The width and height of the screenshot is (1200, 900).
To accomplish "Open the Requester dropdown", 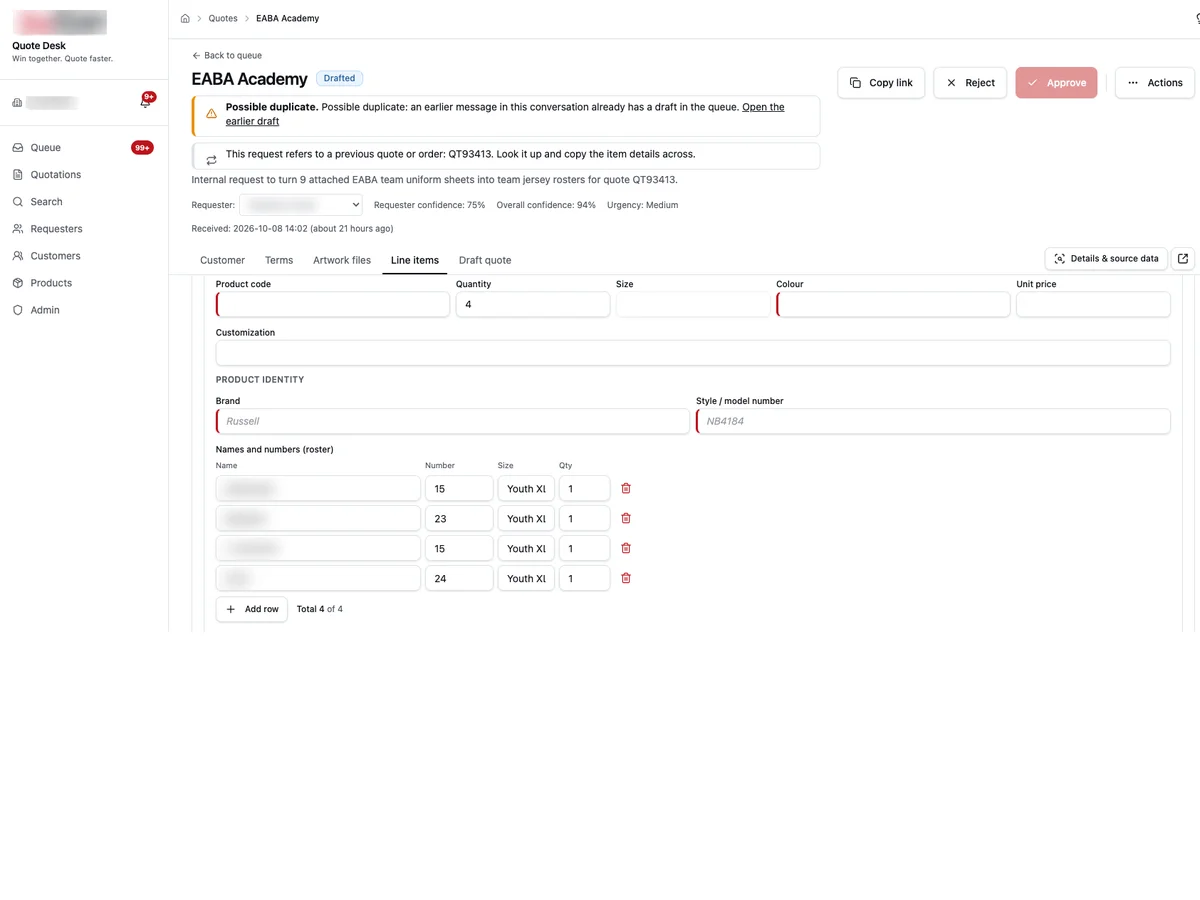I will tap(301, 205).
